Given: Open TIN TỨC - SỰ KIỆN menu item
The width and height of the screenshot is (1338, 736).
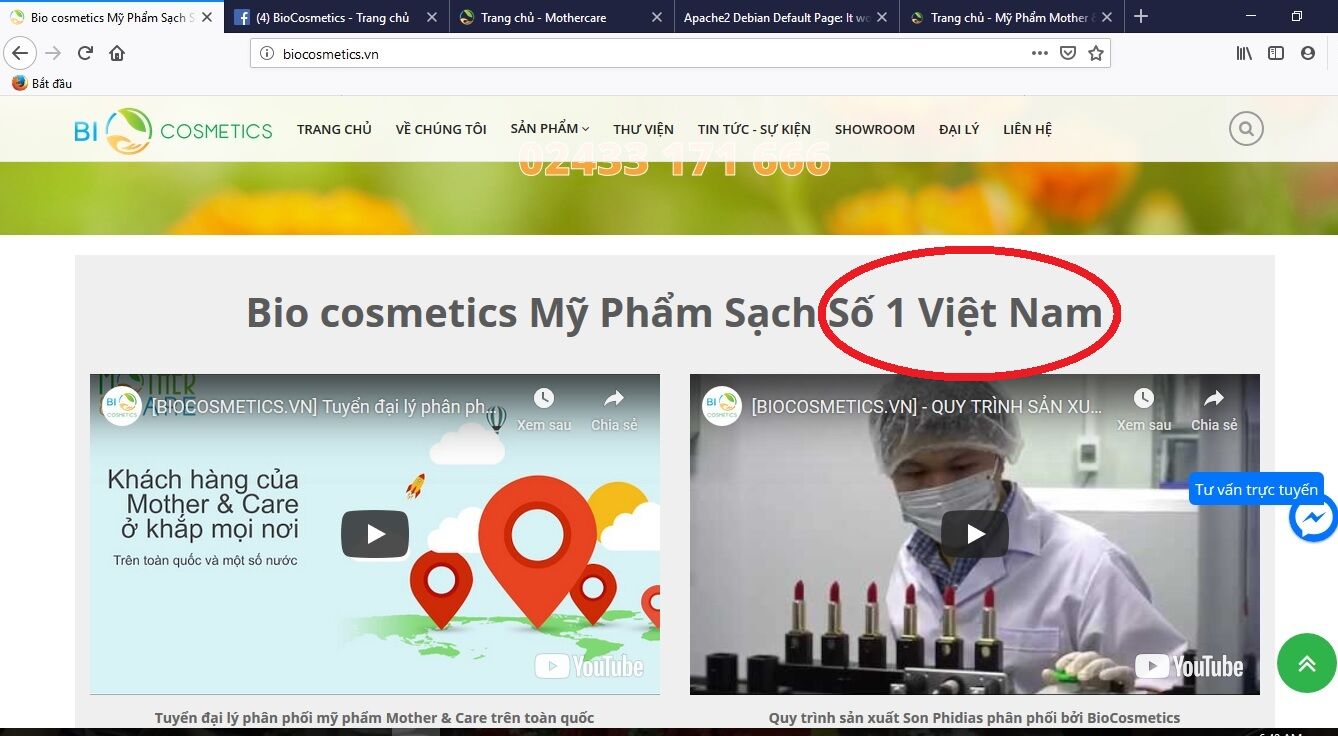Looking at the screenshot, I should [754, 129].
